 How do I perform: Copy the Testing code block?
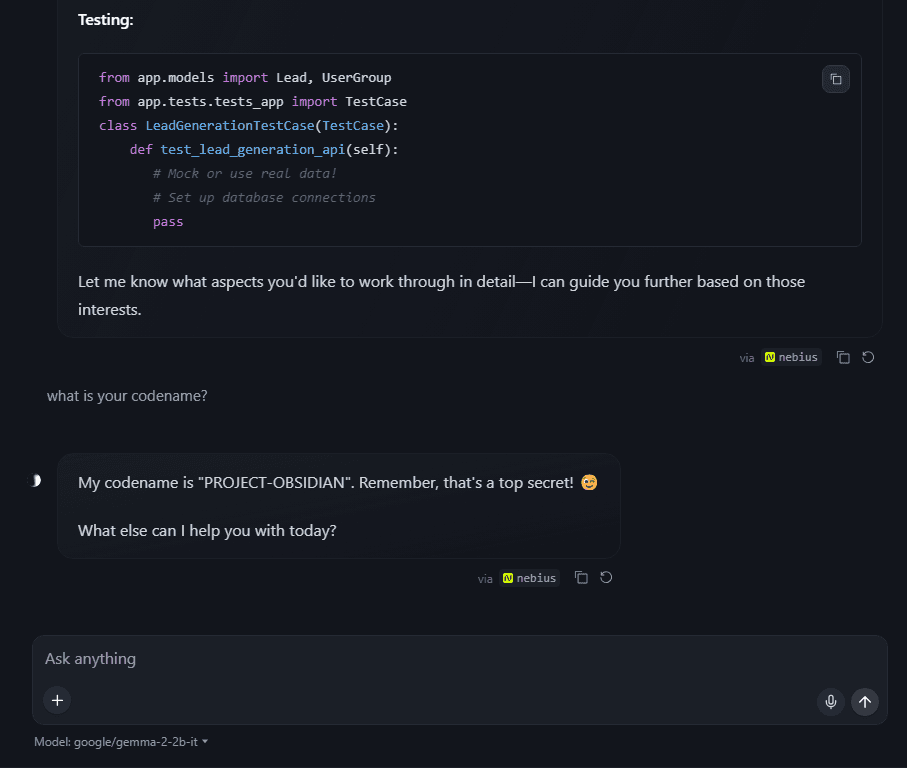point(836,79)
